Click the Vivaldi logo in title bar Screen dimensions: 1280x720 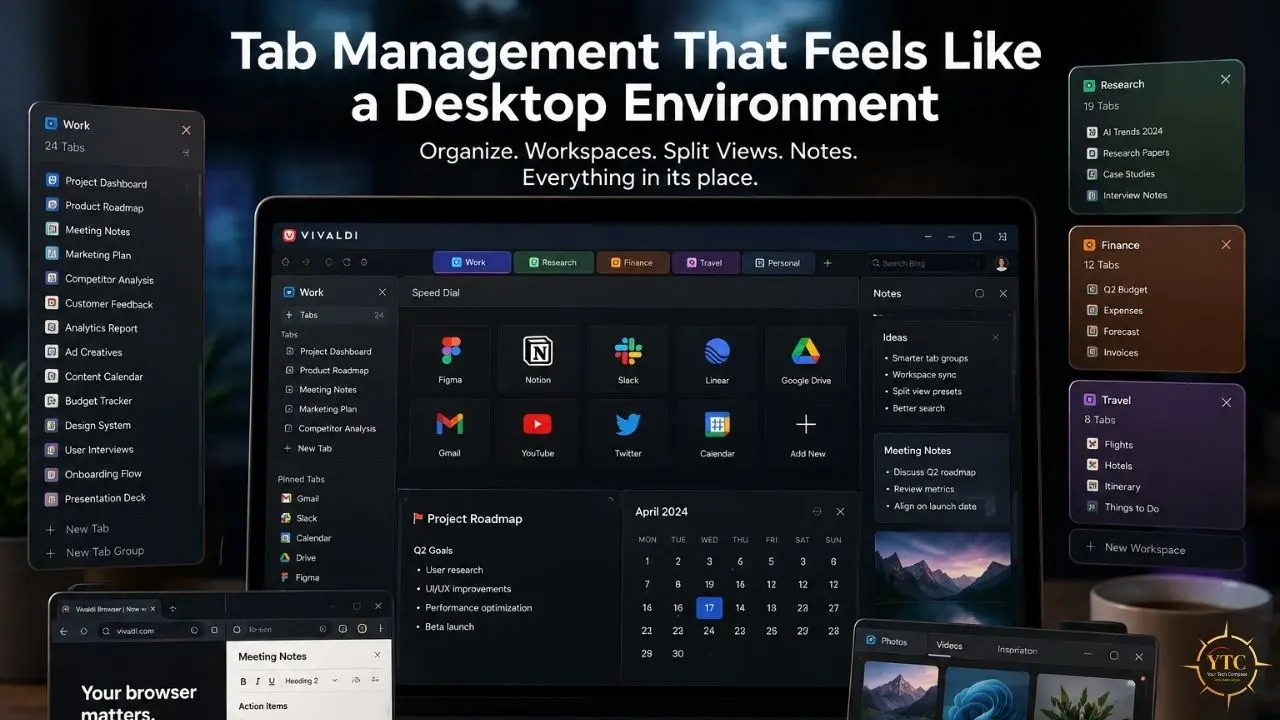(x=289, y=235)
